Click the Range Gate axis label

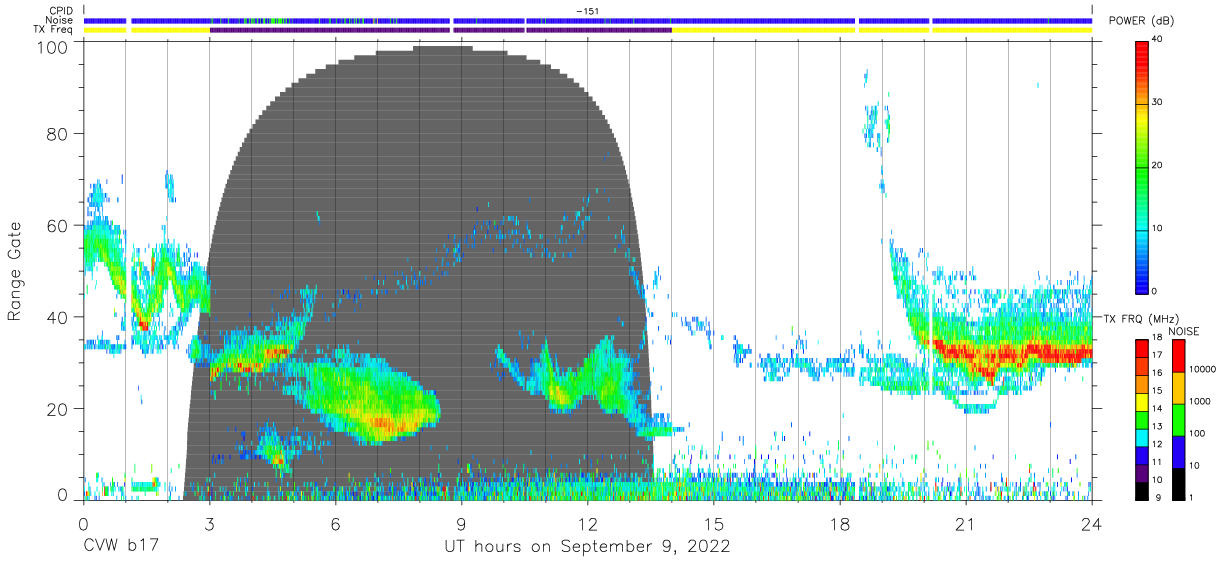pos(15,272)
